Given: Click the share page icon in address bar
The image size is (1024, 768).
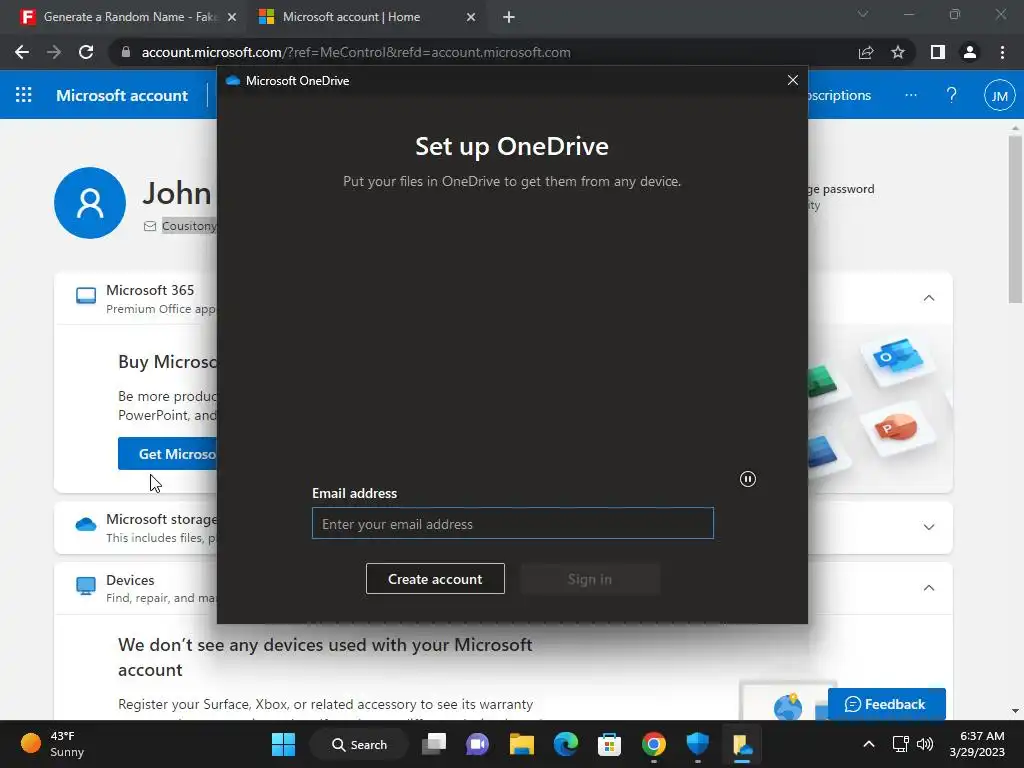Looking at the screenshot, I should coord(866,52).
